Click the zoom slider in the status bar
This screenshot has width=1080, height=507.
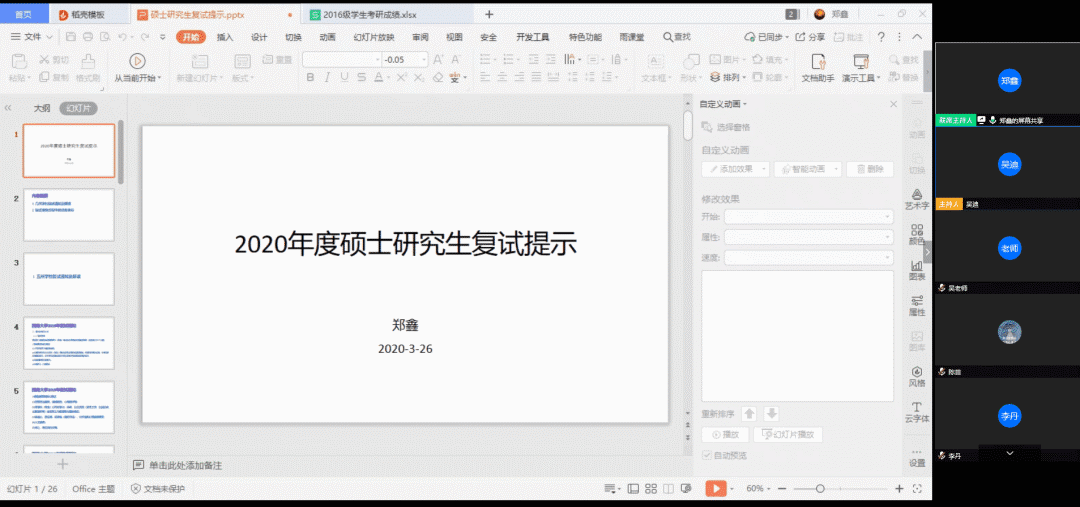pyautogui.click(x=820, y=488)
